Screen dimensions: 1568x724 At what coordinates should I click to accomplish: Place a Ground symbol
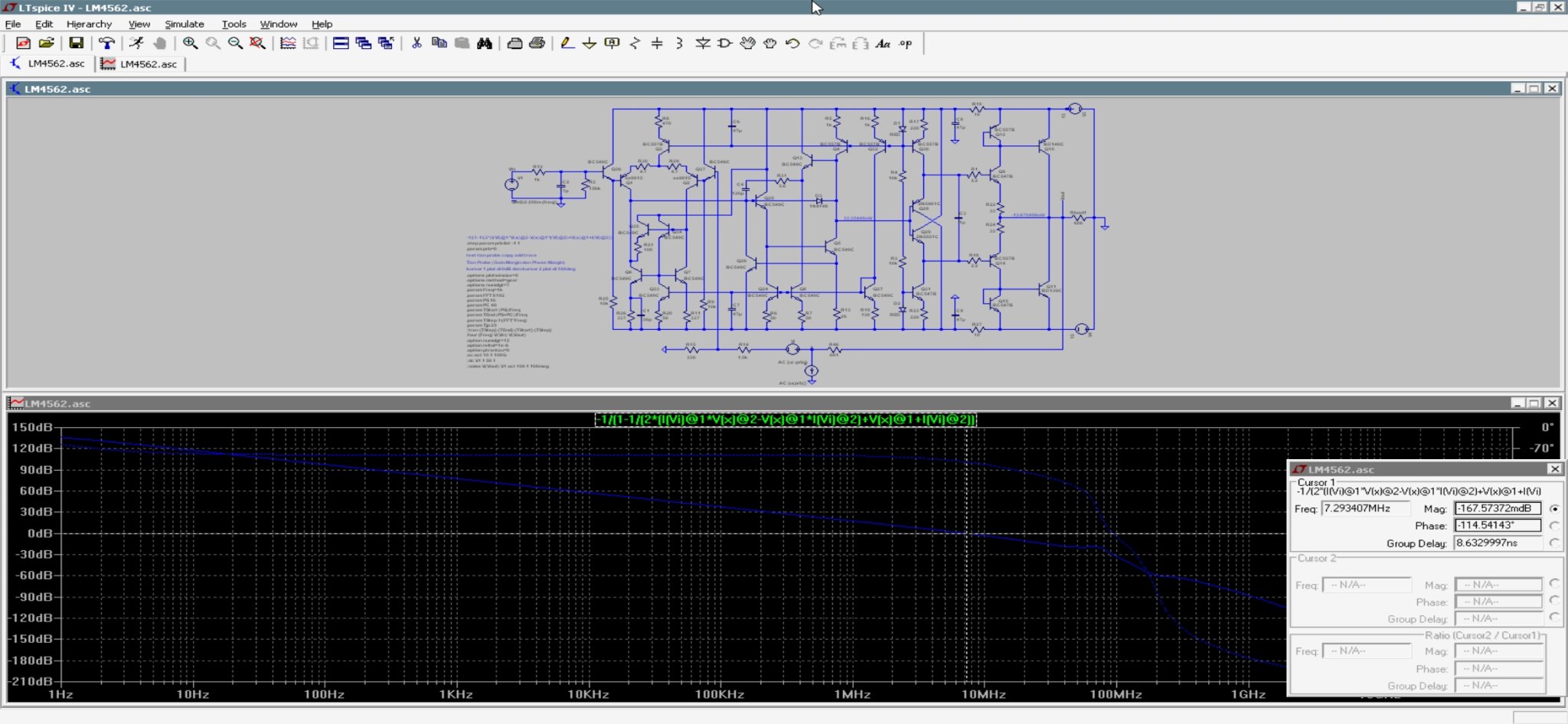(589, 44)
